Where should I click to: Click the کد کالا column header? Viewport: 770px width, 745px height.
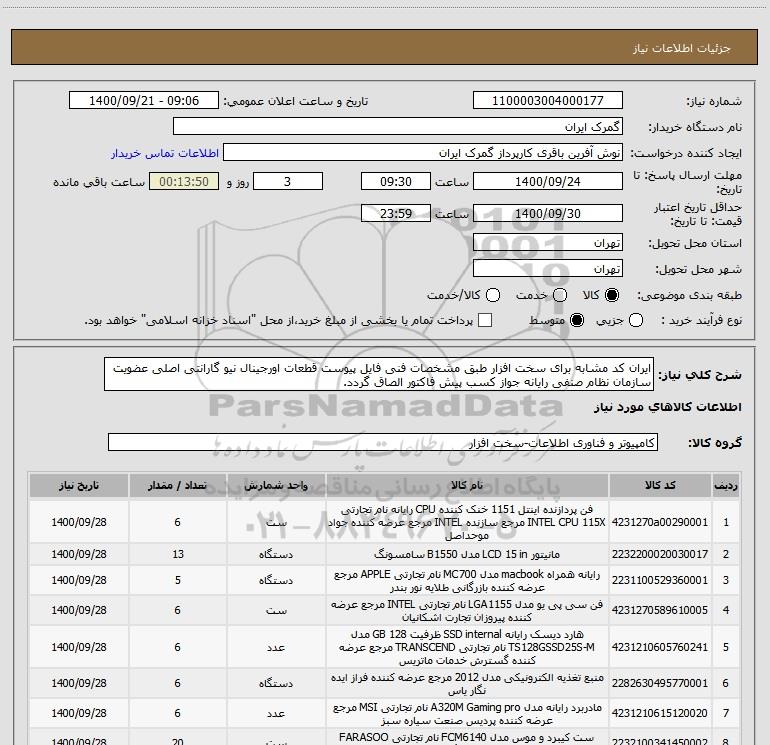tap(660, 485)
